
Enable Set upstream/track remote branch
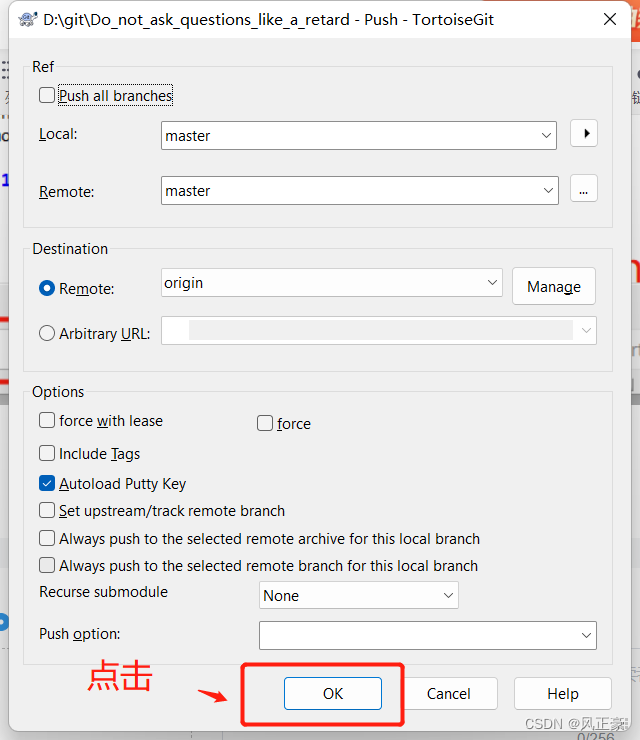(x=47, y=510)
